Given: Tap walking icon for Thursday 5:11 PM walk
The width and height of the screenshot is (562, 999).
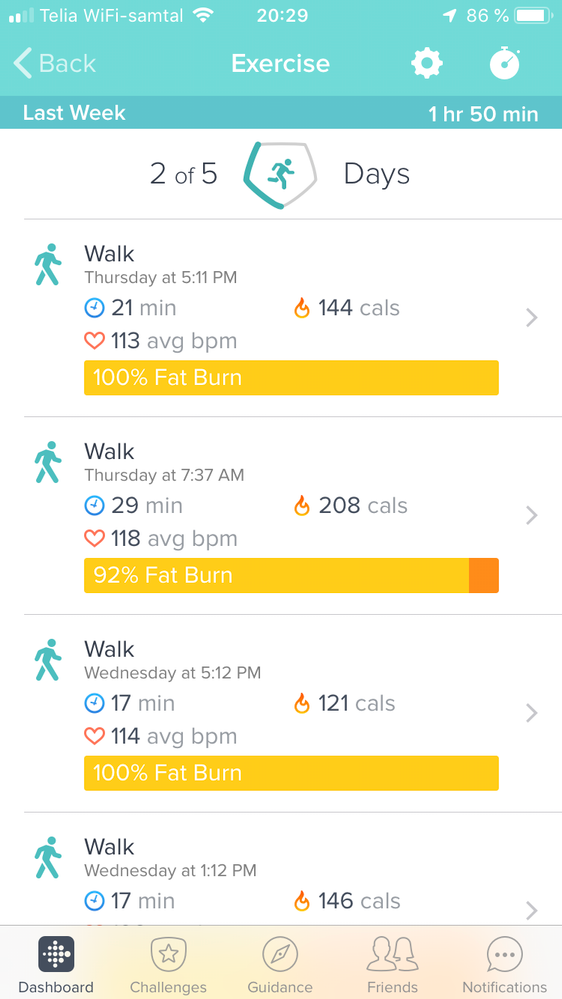Looking at the screenshot, I should pos(48,264).
